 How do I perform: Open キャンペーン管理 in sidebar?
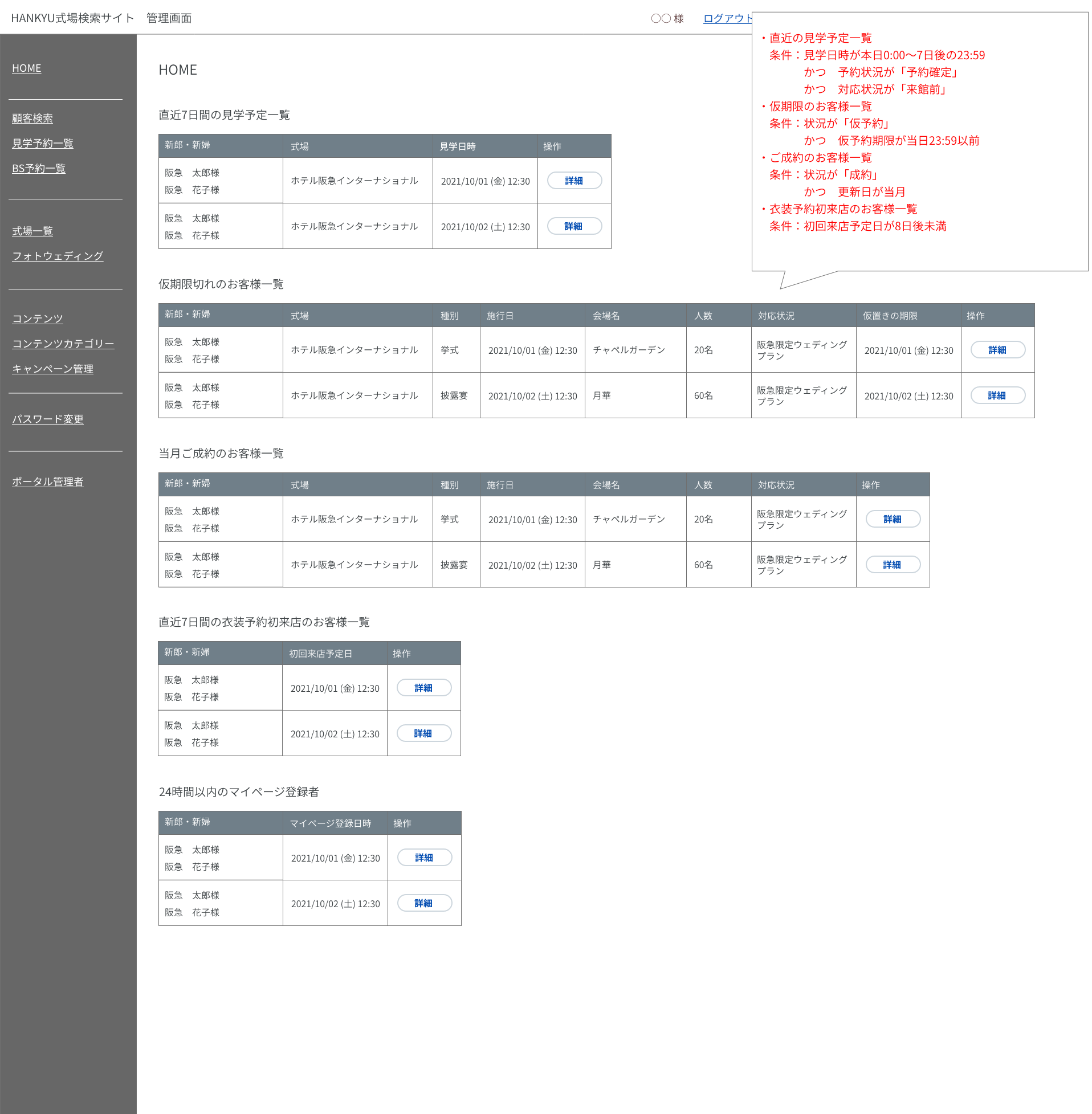point(52,369)
